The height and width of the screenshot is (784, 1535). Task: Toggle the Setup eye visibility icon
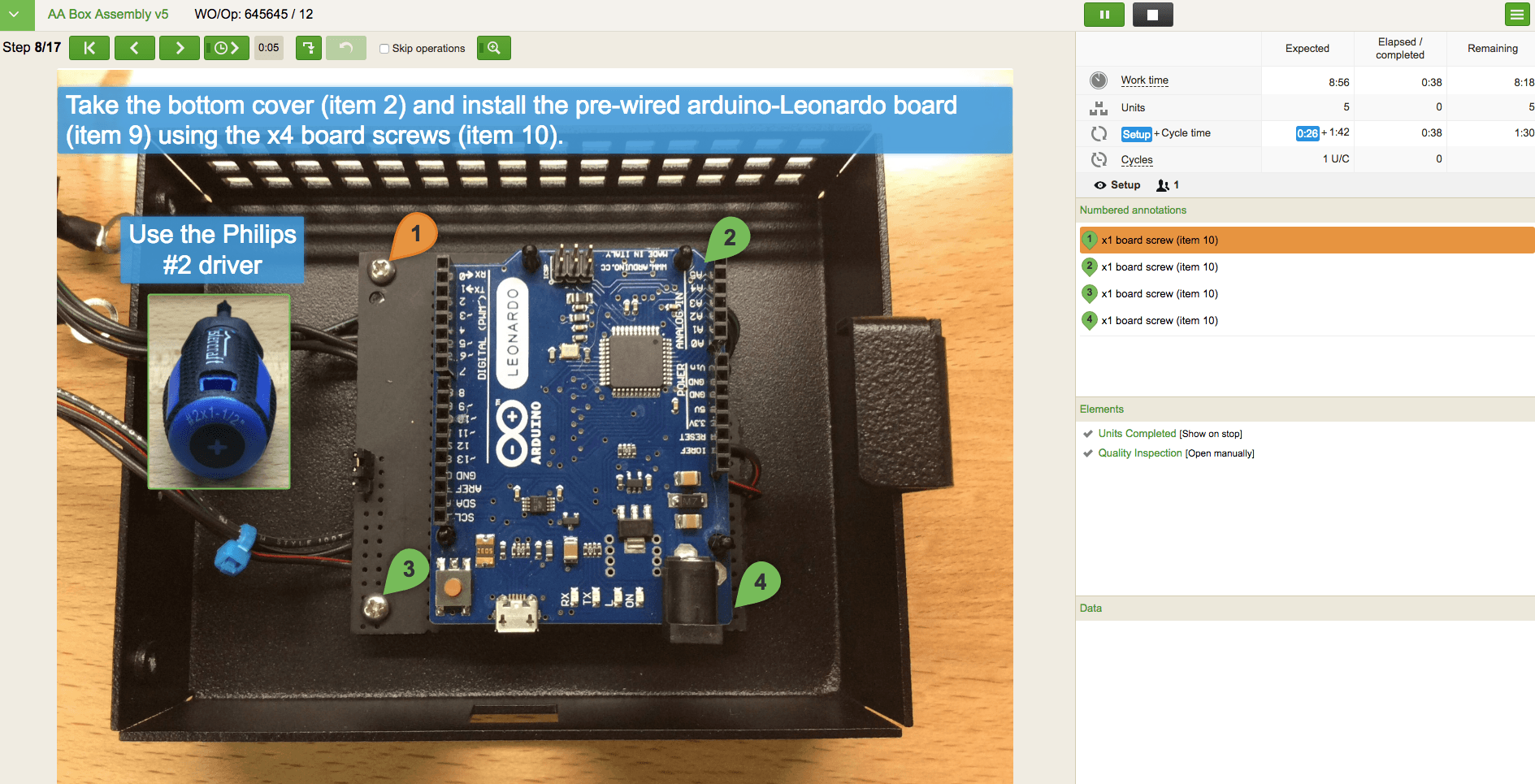(1099, 185)
